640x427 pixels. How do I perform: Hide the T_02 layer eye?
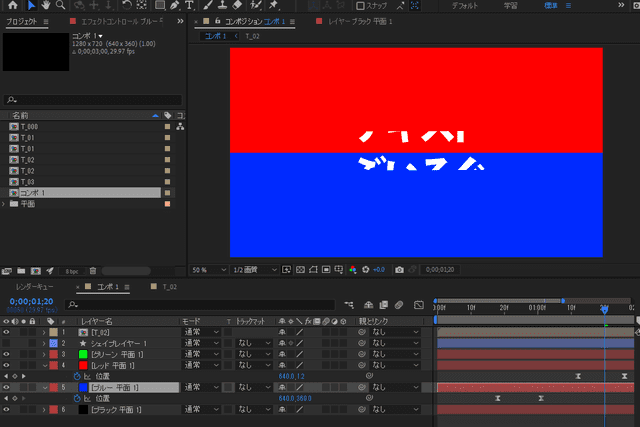6,332
